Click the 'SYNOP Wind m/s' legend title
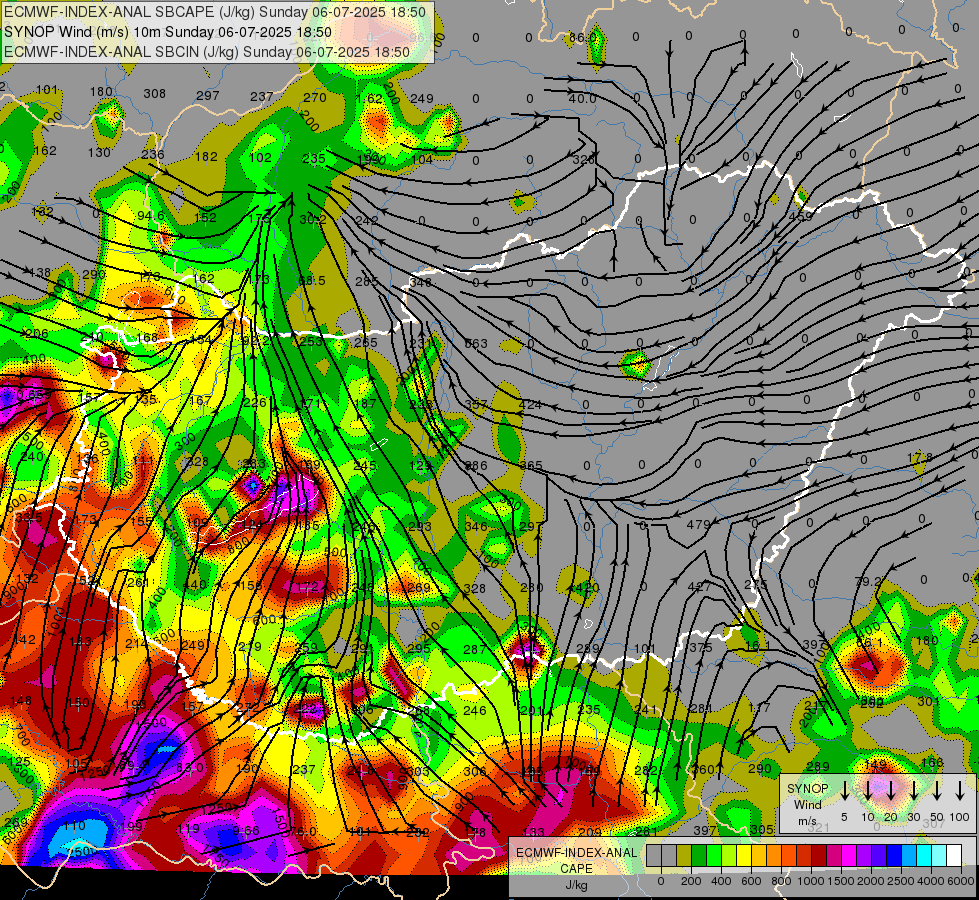The image size is (979, 900). [x=807, y=804]
